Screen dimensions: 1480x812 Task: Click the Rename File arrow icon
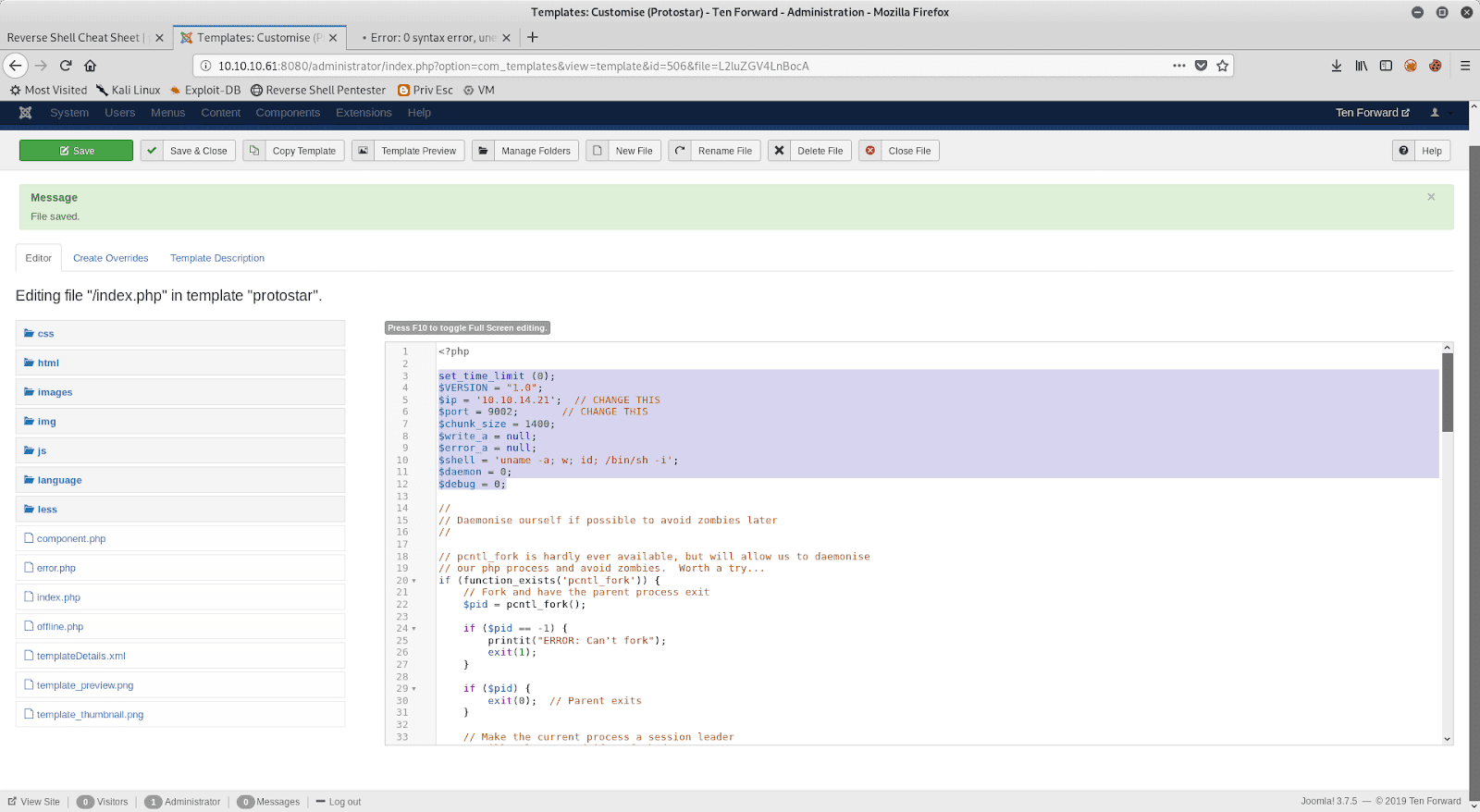pyautogui.click(x=680, y=151)
